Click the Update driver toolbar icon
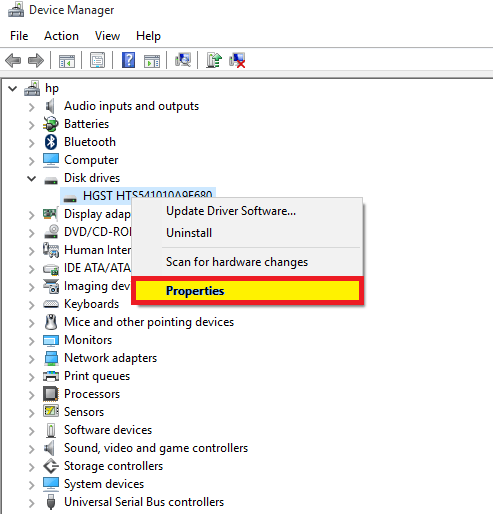The height and width of the screenshot is (514, 493). tap(214, 60)
